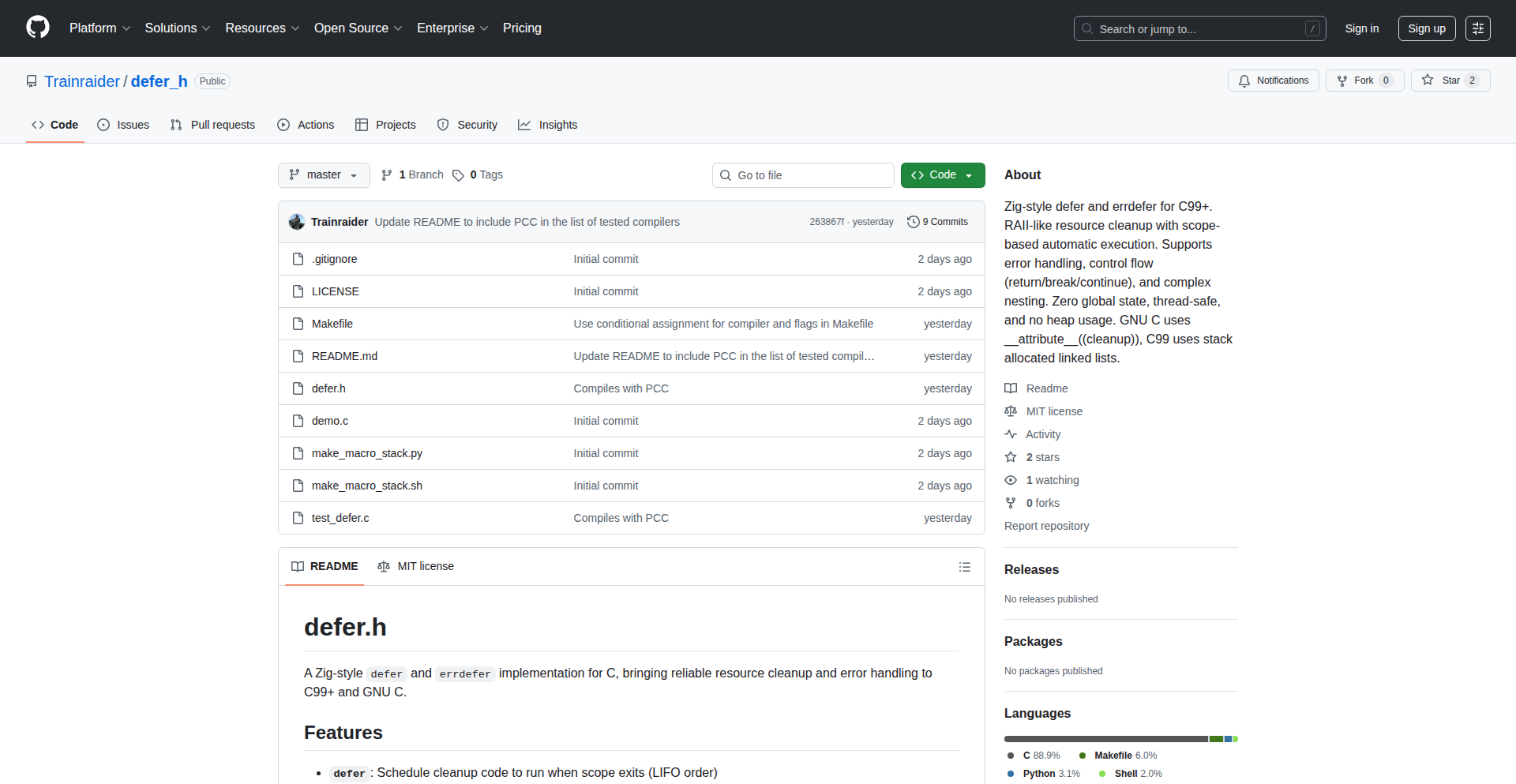Open the demo.c file
Viewport: 1516px width, 784px height.
[x=330, y=421]
